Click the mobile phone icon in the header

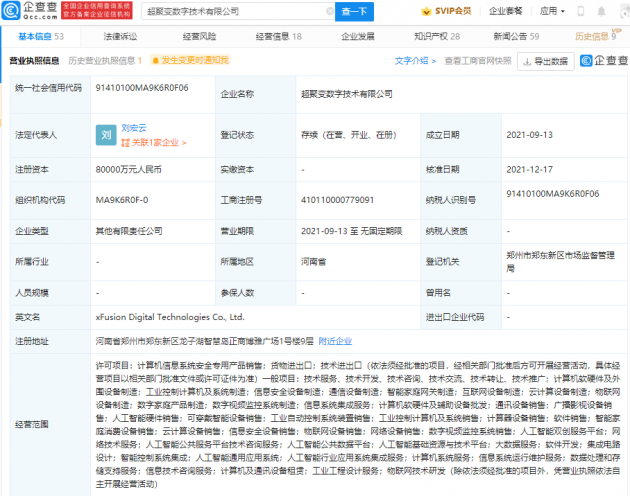(x=581, y=11)
